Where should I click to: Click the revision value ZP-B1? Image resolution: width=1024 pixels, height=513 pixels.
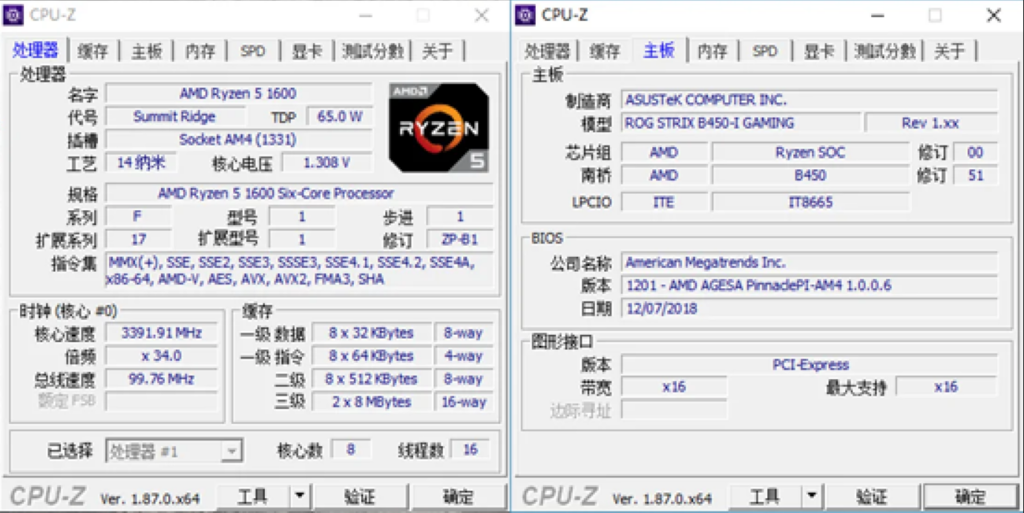pyautogui.click(x=460, y=240)
